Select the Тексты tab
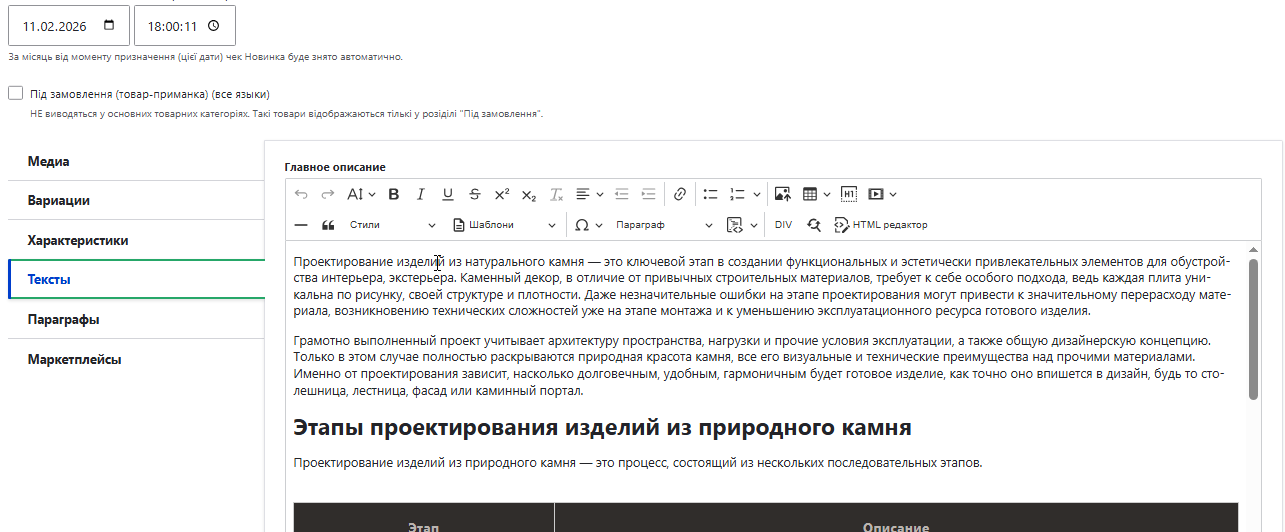The height and width of the screenshot is (532, 1285). [136, 280]
